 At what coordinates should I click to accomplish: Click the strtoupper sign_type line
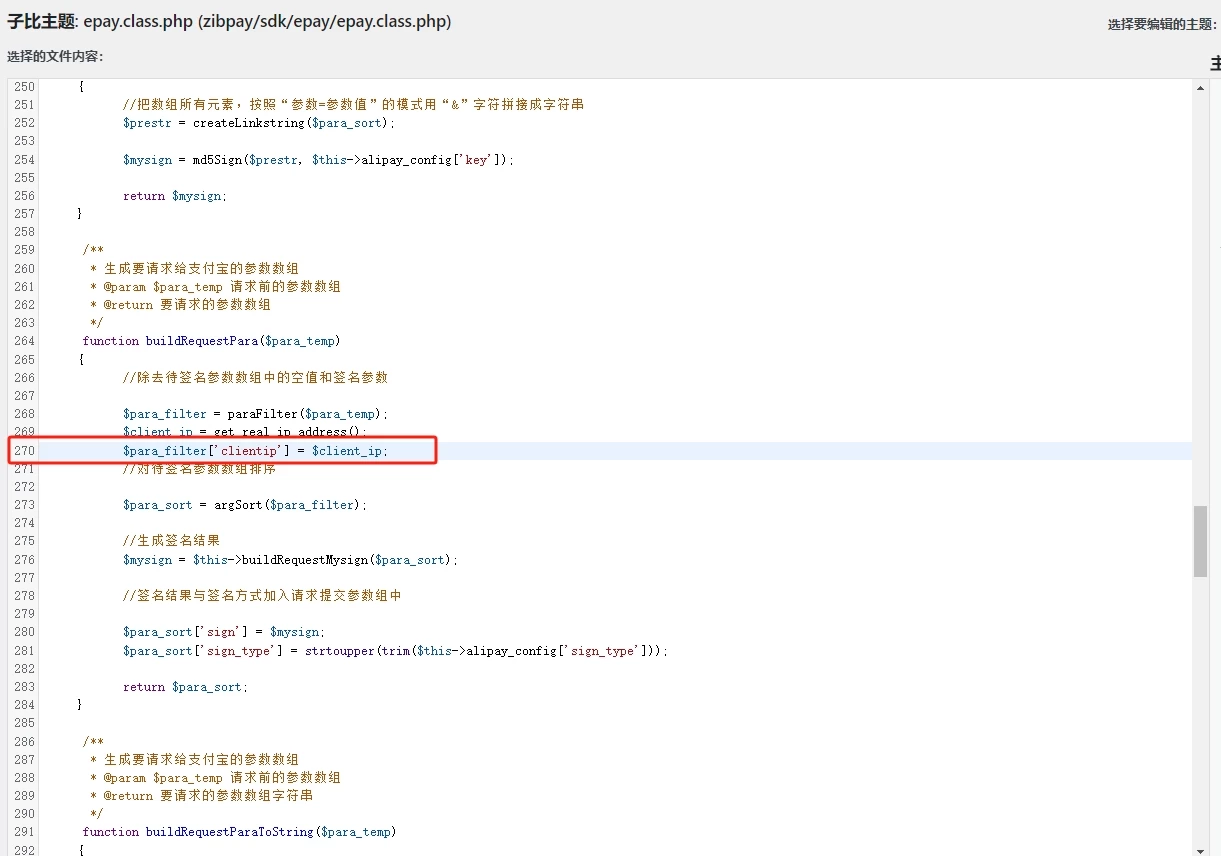click(394, 651)
